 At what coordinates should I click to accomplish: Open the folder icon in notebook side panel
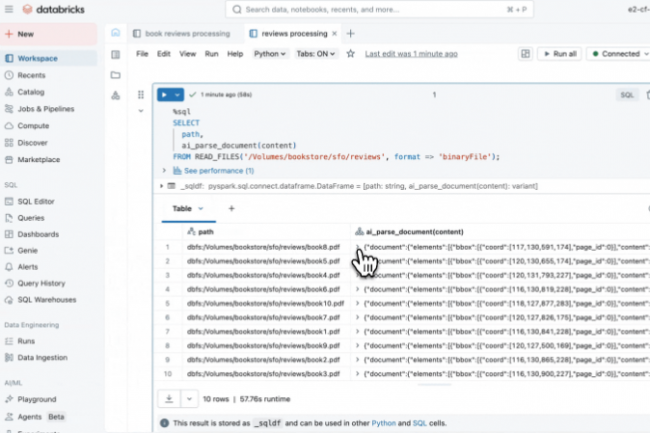tap(115, 75)
